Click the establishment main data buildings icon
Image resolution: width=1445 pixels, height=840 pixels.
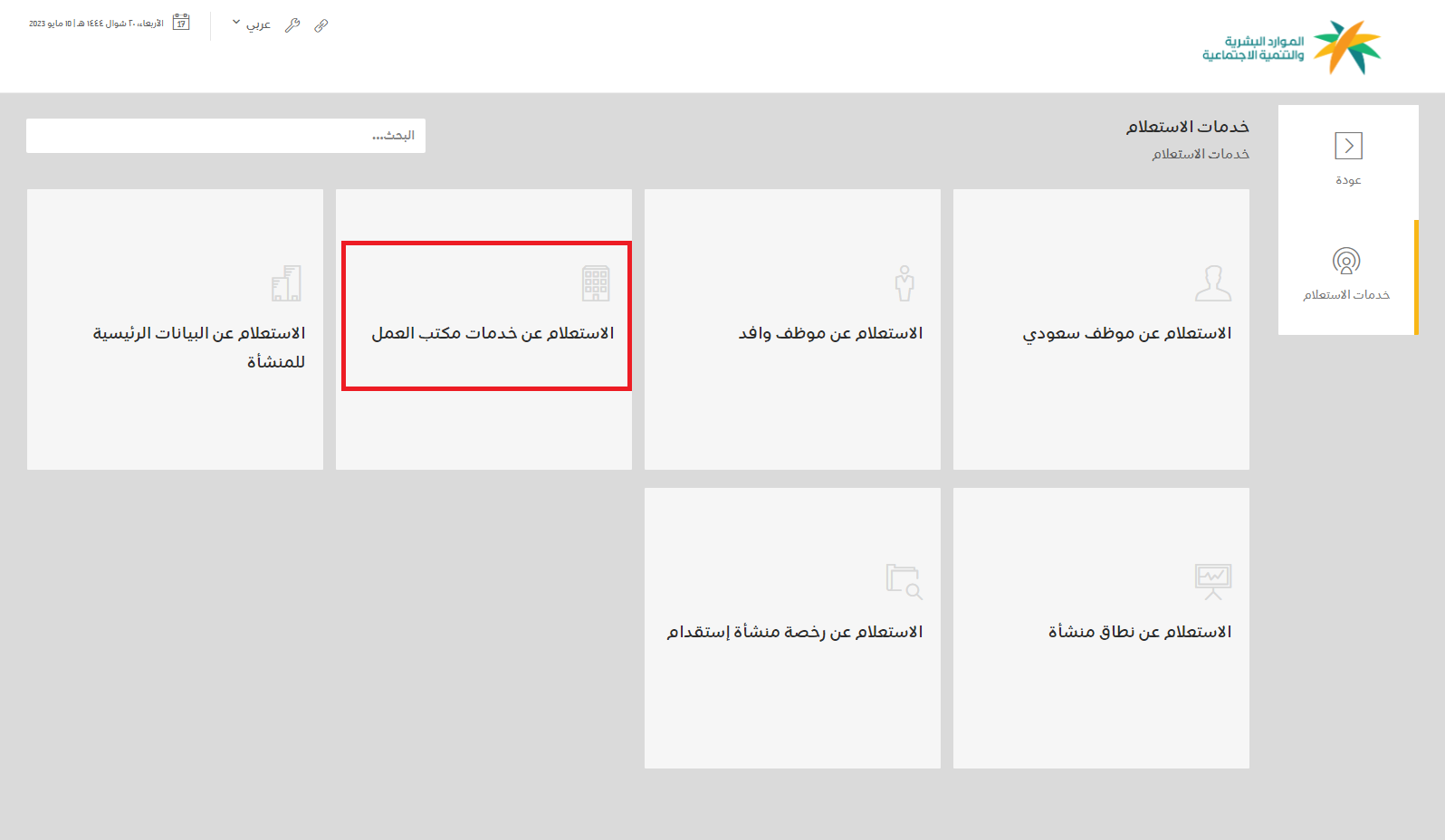286,283
